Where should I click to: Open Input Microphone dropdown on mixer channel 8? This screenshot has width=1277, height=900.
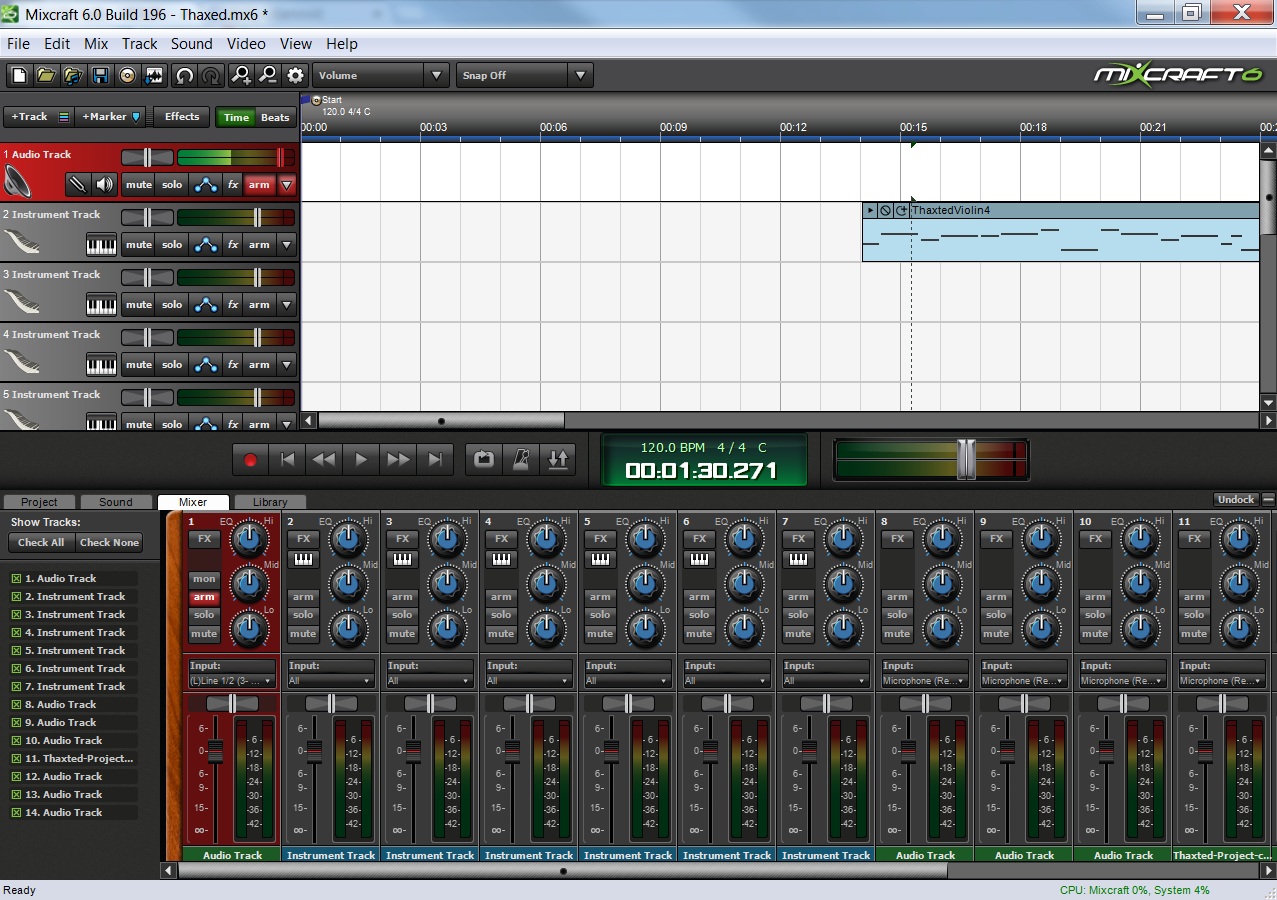click(x=925, y=681)
